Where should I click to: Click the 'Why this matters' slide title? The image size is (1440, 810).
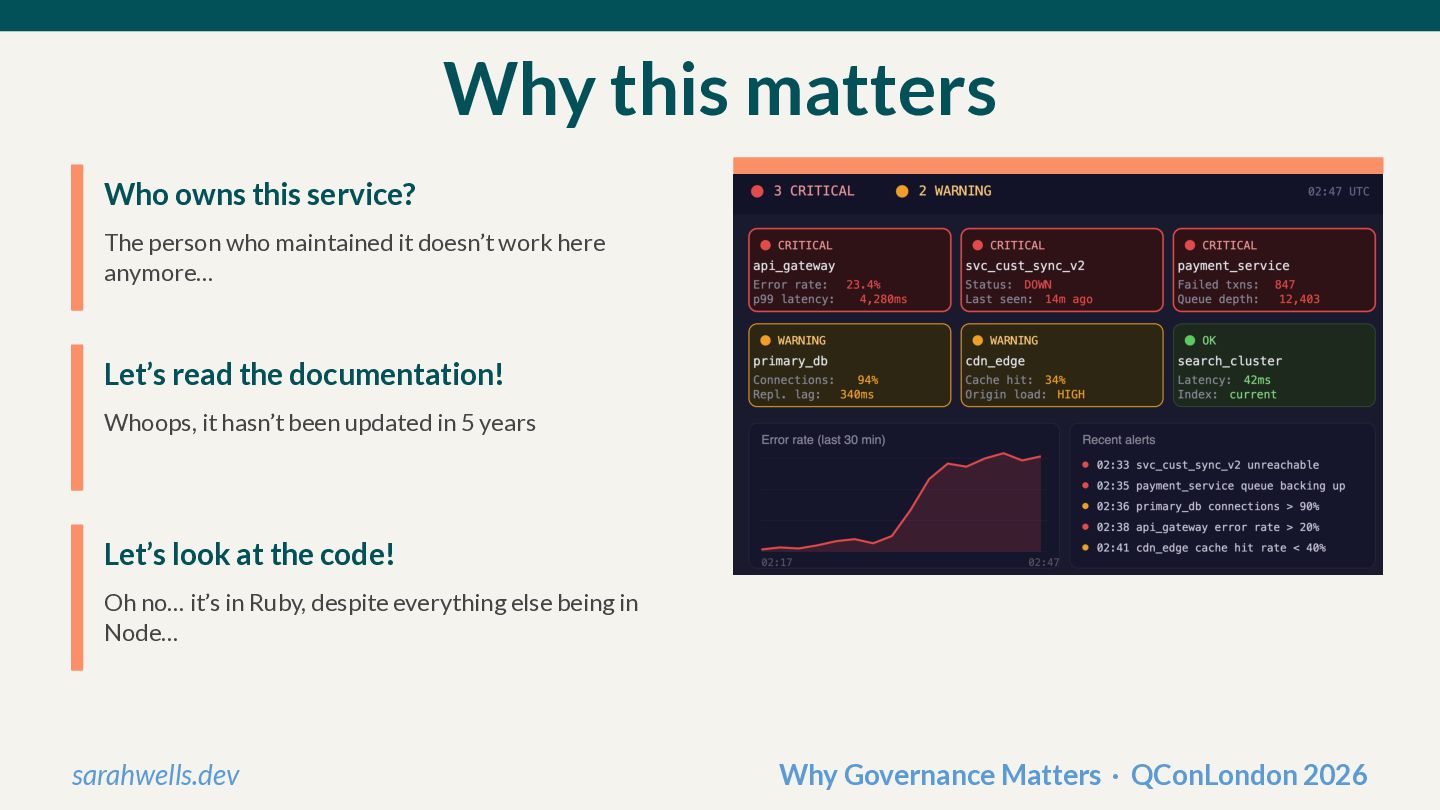pyautogui.click(x=720, y=89)
